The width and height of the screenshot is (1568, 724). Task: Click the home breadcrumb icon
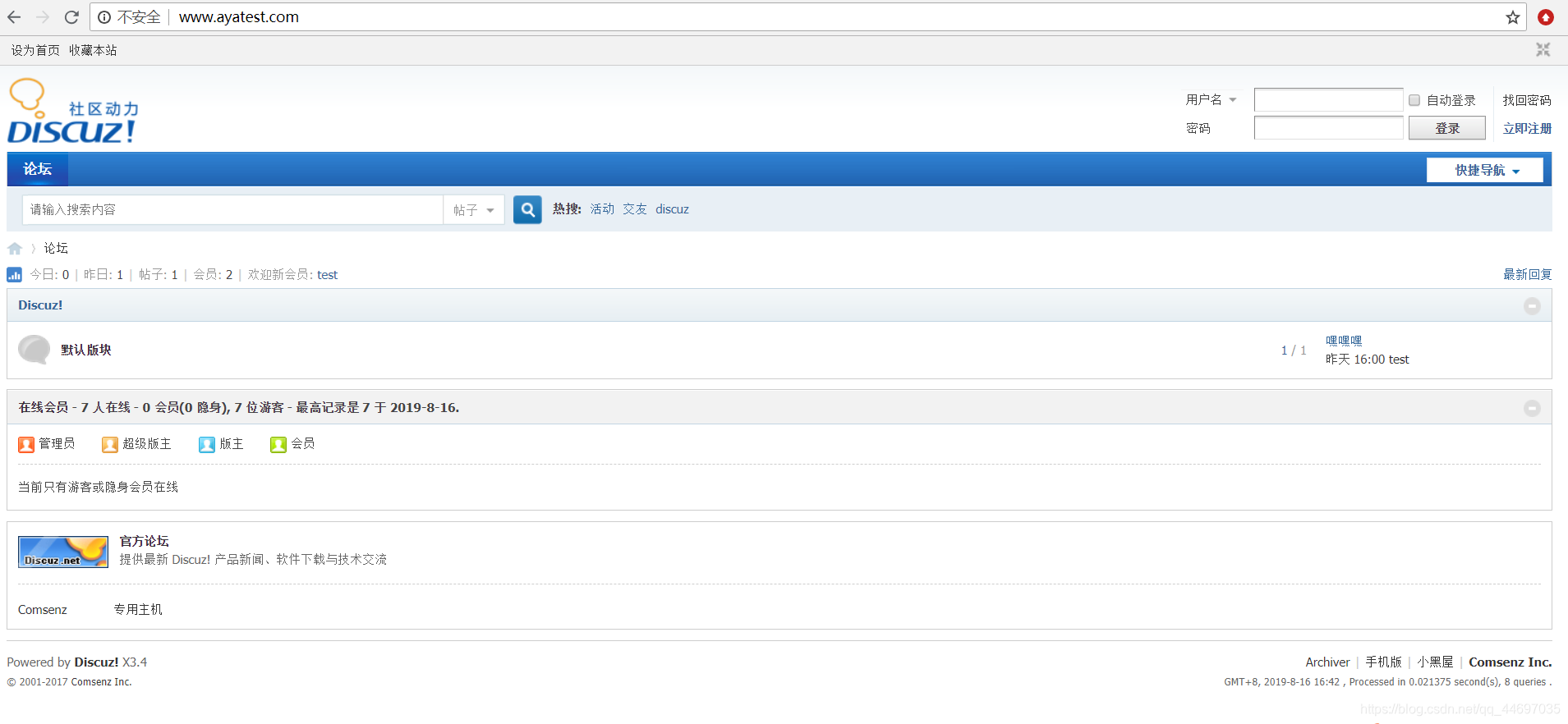(x=15, y=249)
